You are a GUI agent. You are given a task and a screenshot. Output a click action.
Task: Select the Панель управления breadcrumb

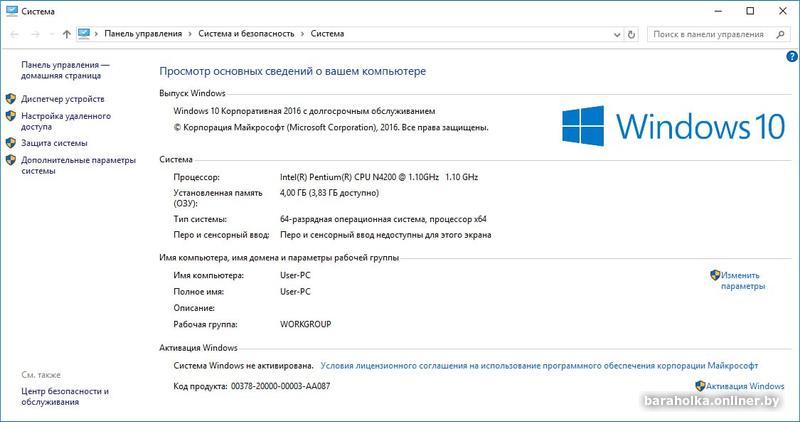(143, 34)
